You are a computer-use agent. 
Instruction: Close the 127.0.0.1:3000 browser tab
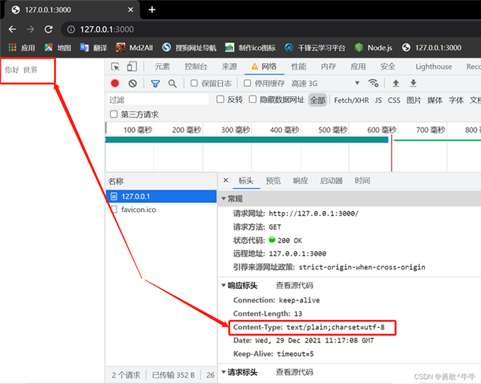tap(131, 10)
